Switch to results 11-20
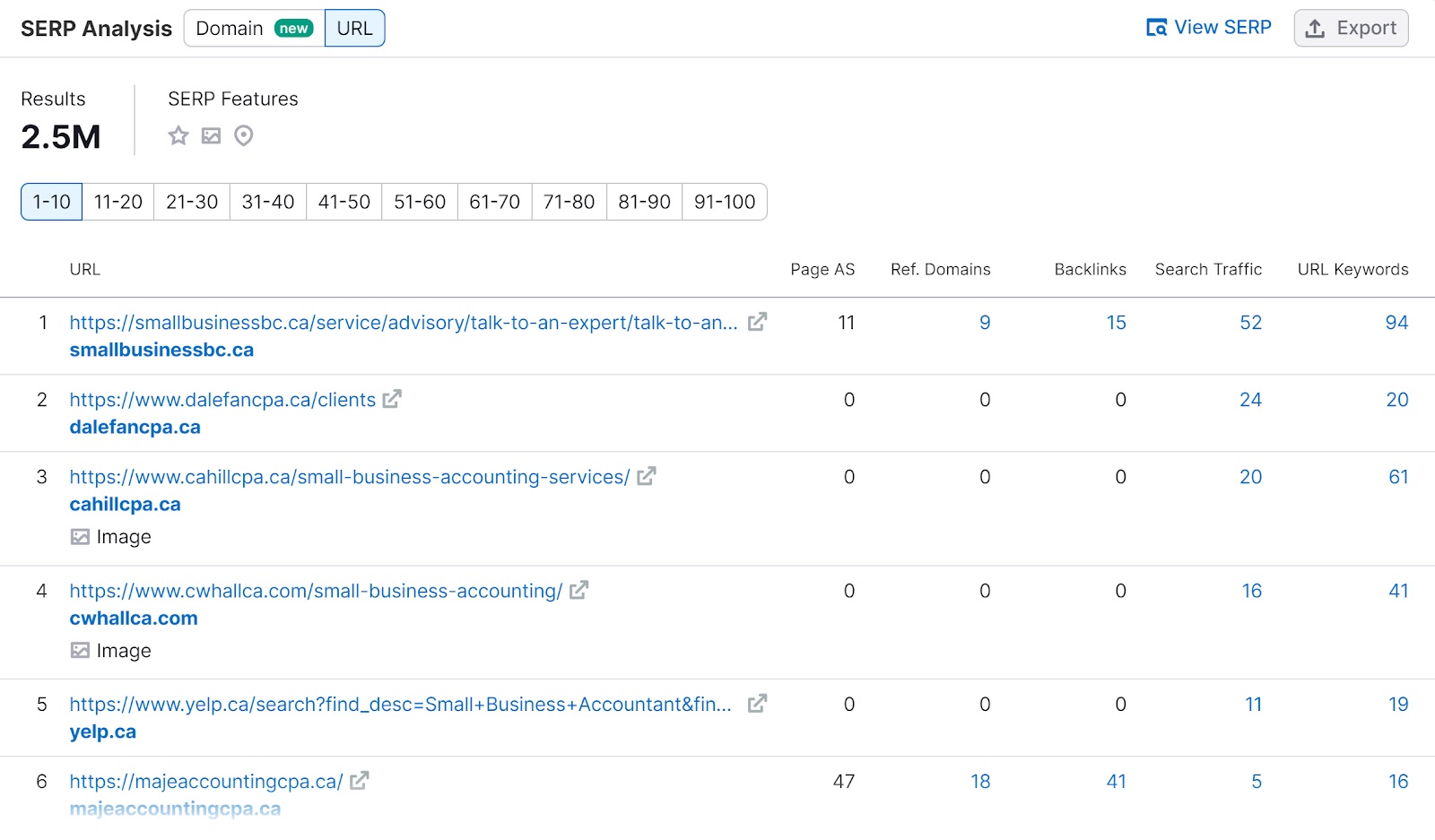This screenshot has width=1435, height=840. tap(117, 202)
